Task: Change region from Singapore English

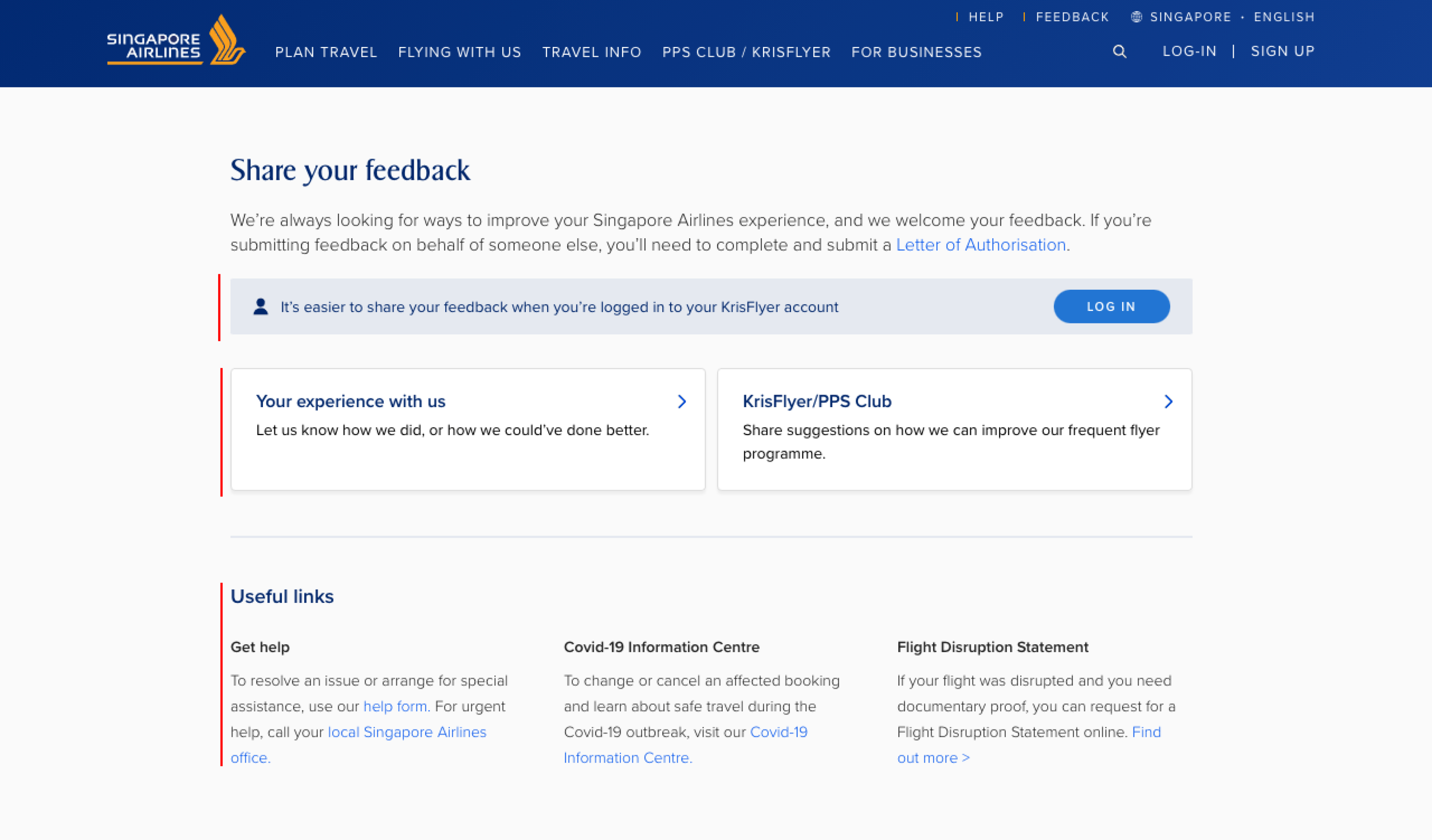Action: [x=1223, y=17]
